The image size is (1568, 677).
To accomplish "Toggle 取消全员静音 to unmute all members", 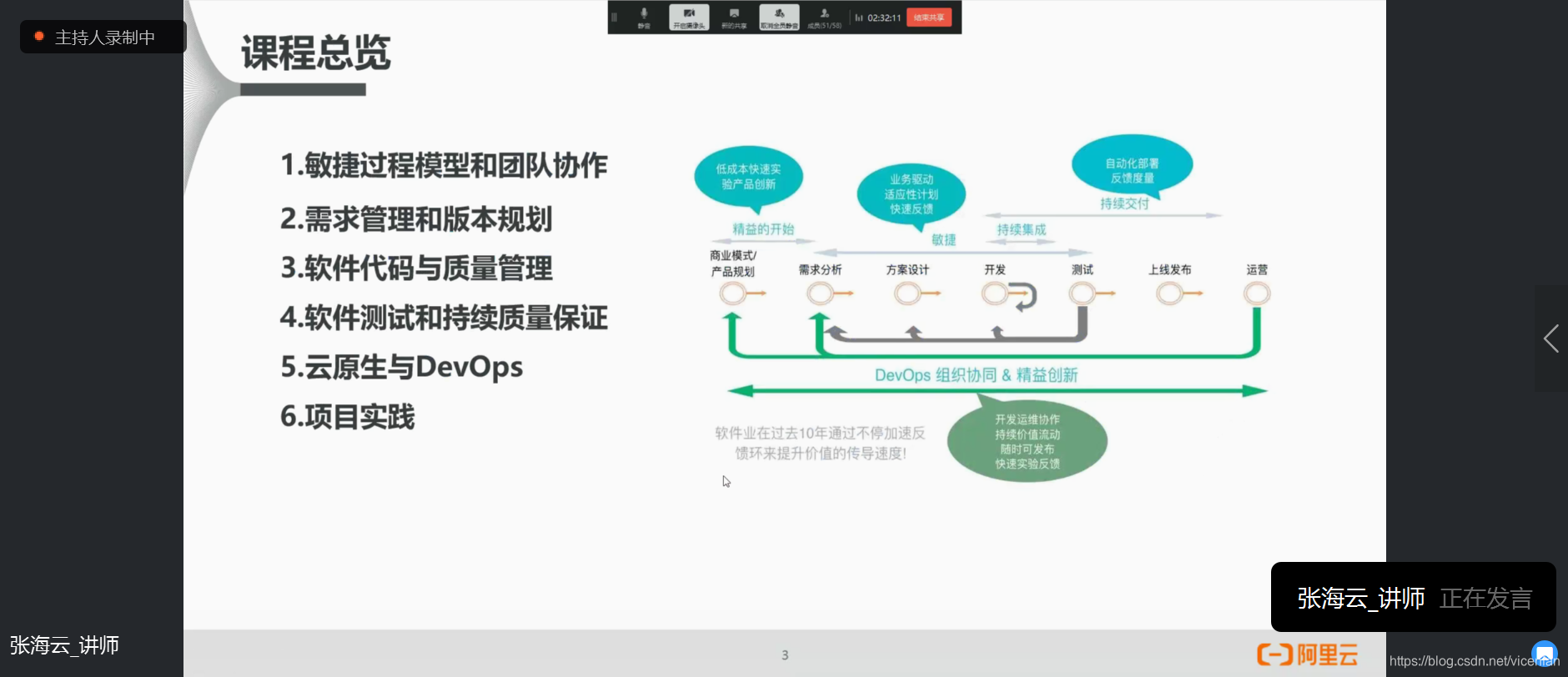I will 779,18.
